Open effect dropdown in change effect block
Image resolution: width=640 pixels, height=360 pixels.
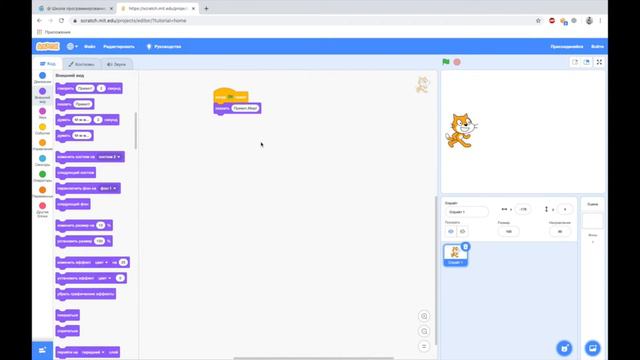[102, 262]
